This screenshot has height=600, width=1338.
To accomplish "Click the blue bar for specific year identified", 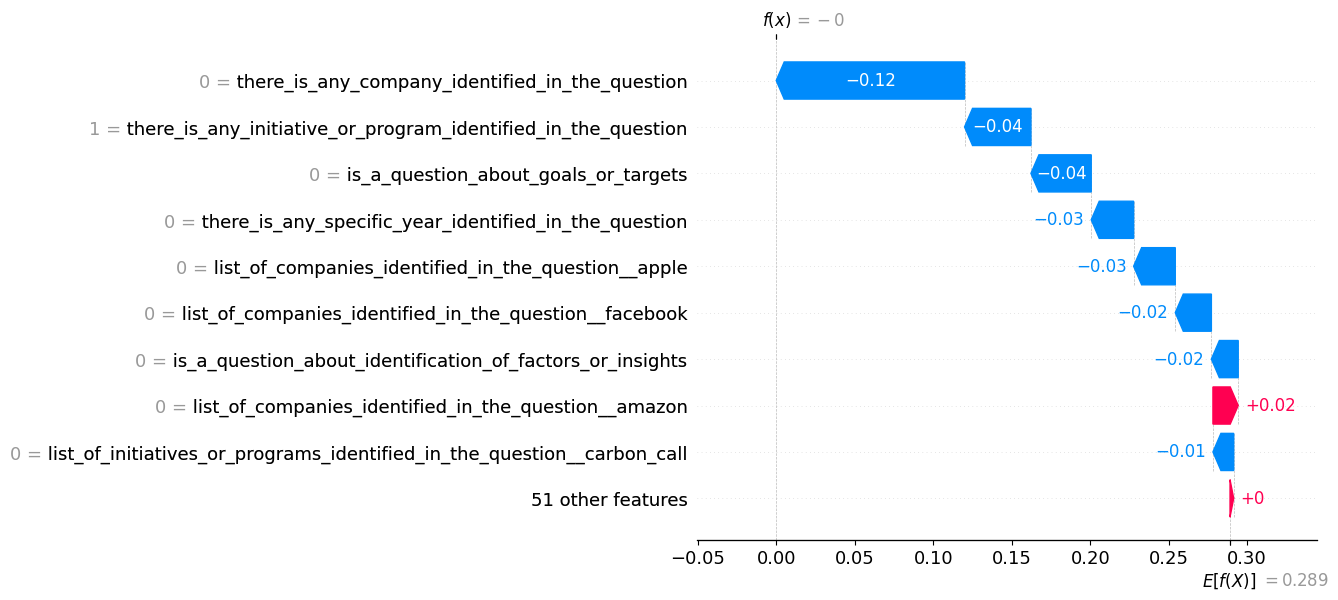I will click(x=1113, y=220).
